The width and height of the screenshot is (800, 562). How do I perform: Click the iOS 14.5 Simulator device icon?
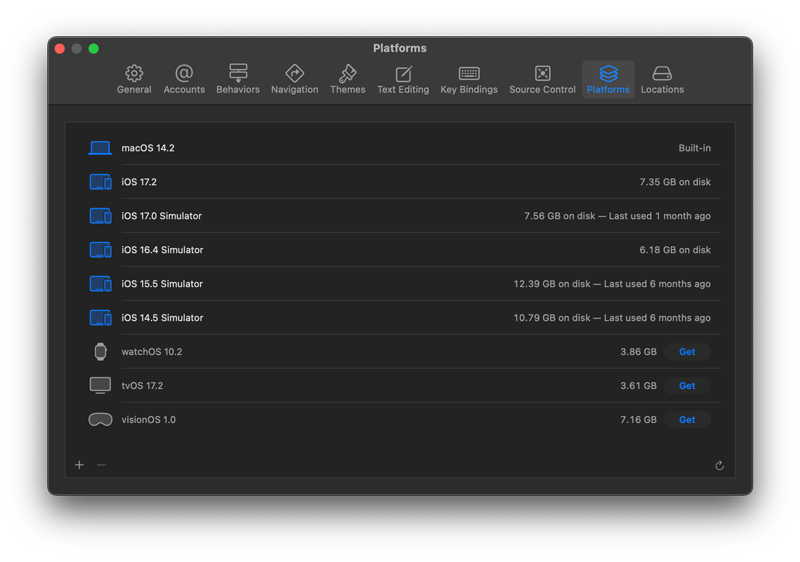pyautogui.click(x=101, y=318)
